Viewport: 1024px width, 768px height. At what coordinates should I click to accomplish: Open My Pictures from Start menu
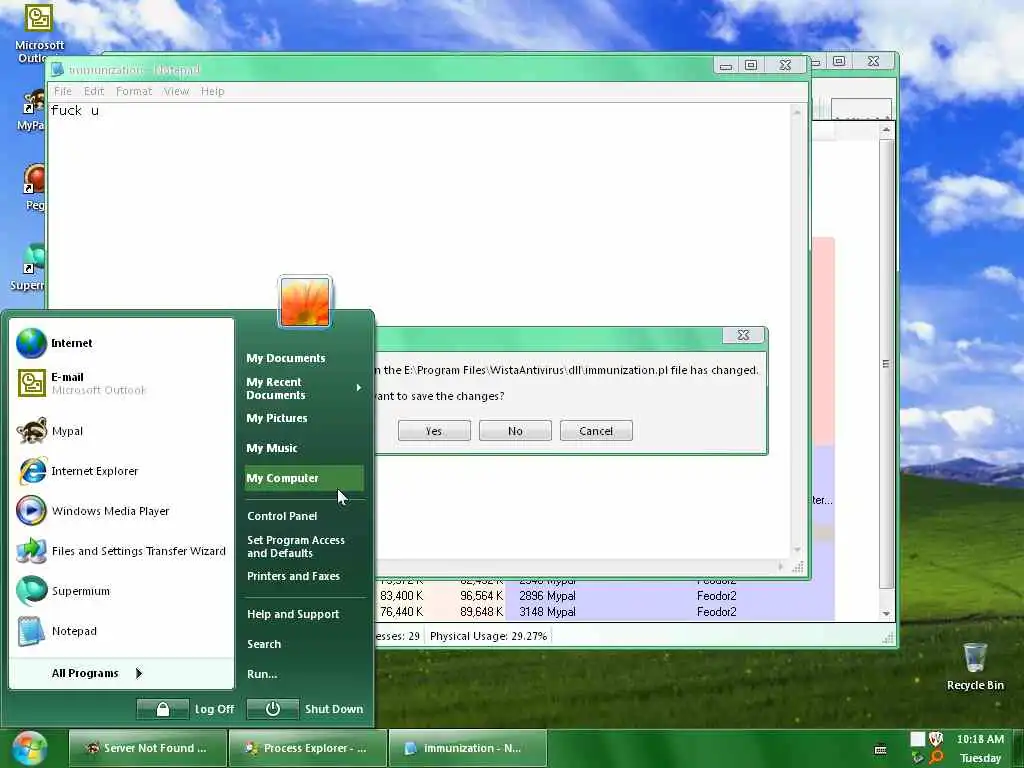click(277, 418)
